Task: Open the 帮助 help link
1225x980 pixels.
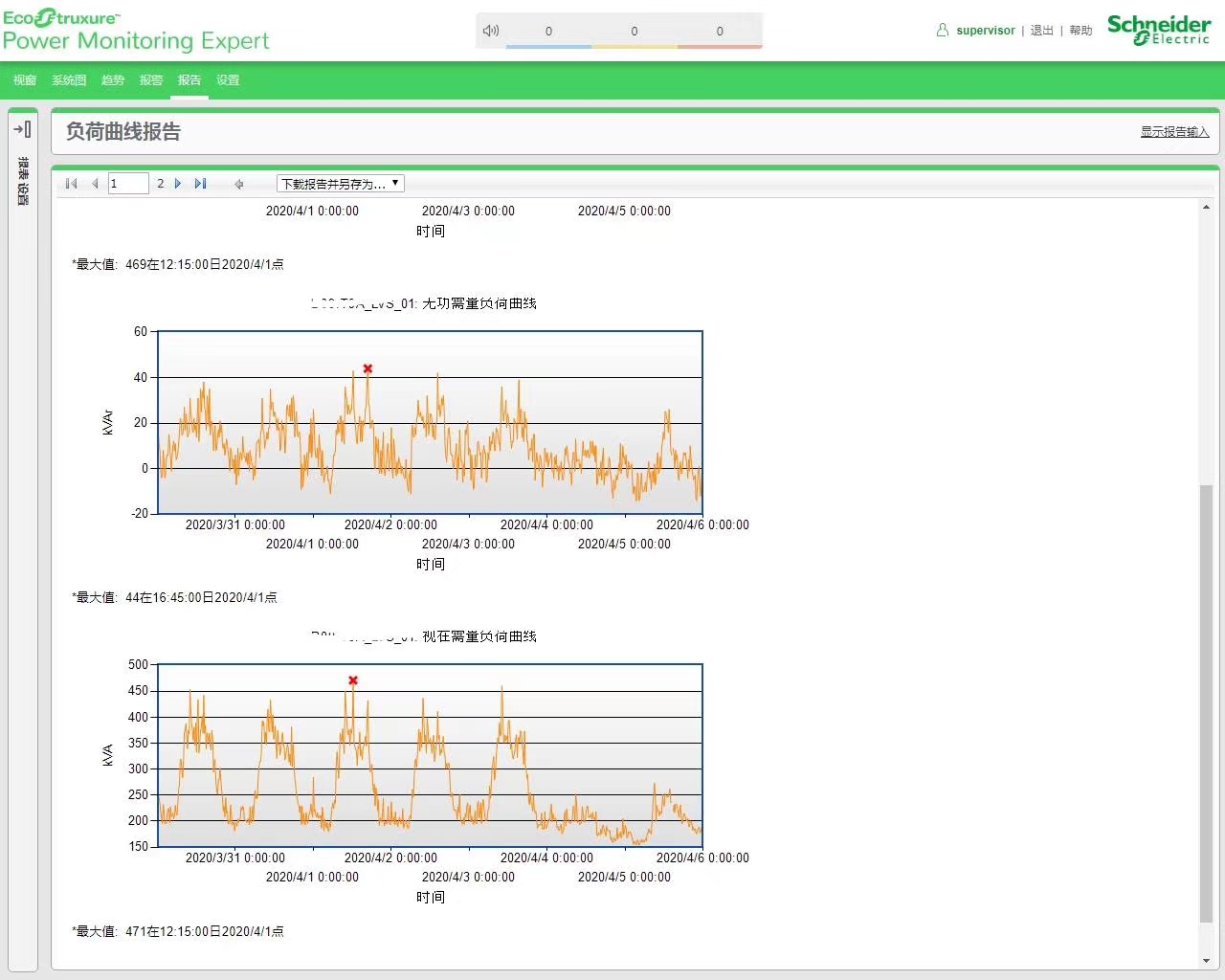Action: (1080, 31)
